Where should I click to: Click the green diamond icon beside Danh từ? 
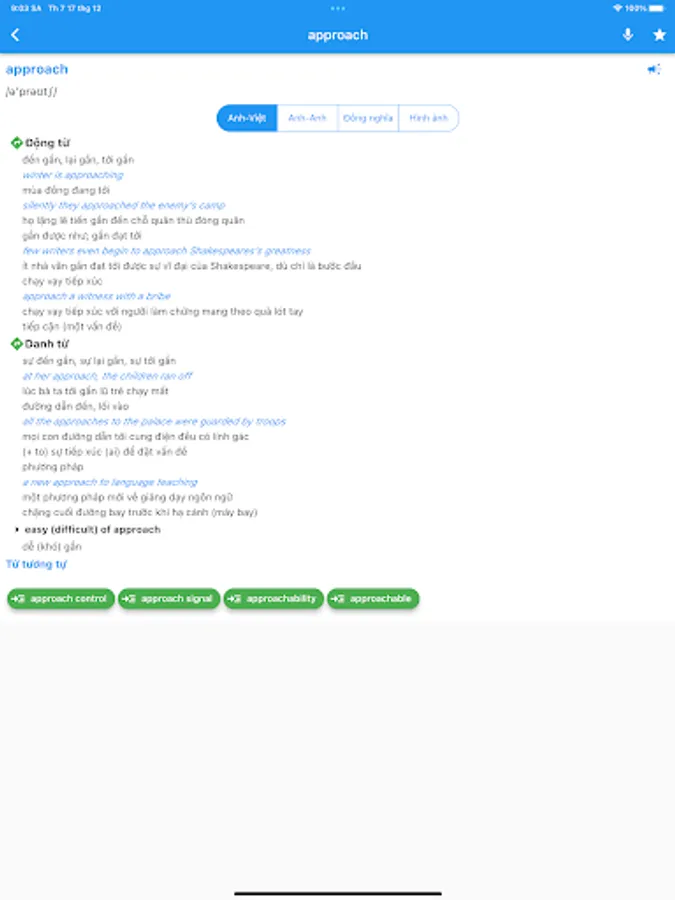click(x=17, y=343)
